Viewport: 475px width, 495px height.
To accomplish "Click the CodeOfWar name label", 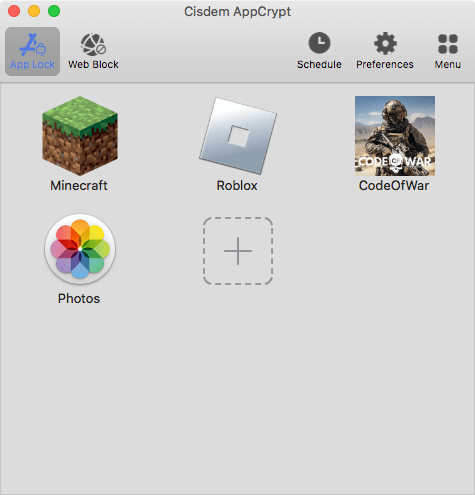I will (x=394, y=186).
